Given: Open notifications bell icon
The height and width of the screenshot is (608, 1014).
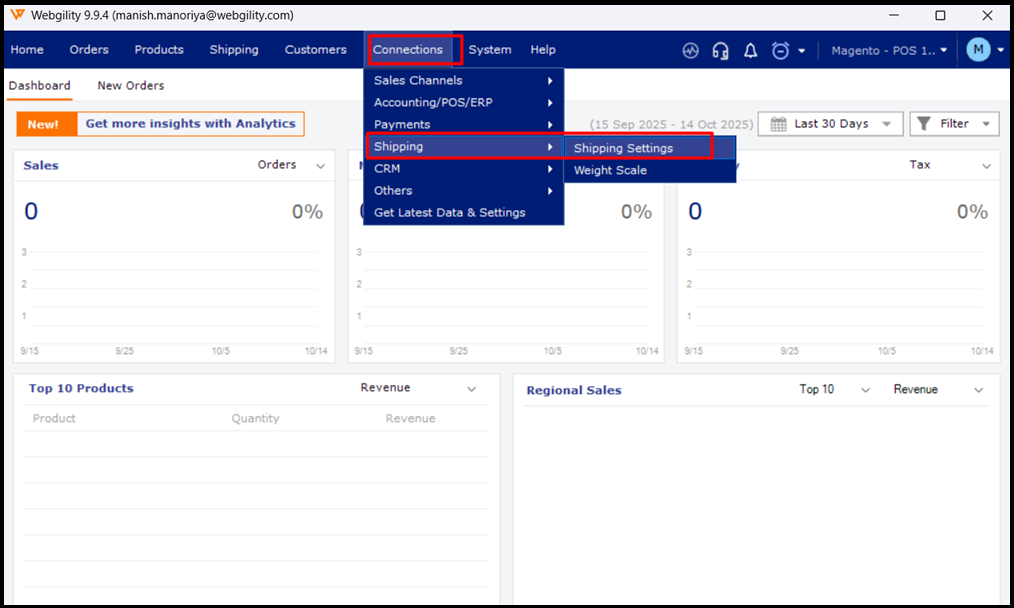Looking at the screenshot, I should (750, 51).
